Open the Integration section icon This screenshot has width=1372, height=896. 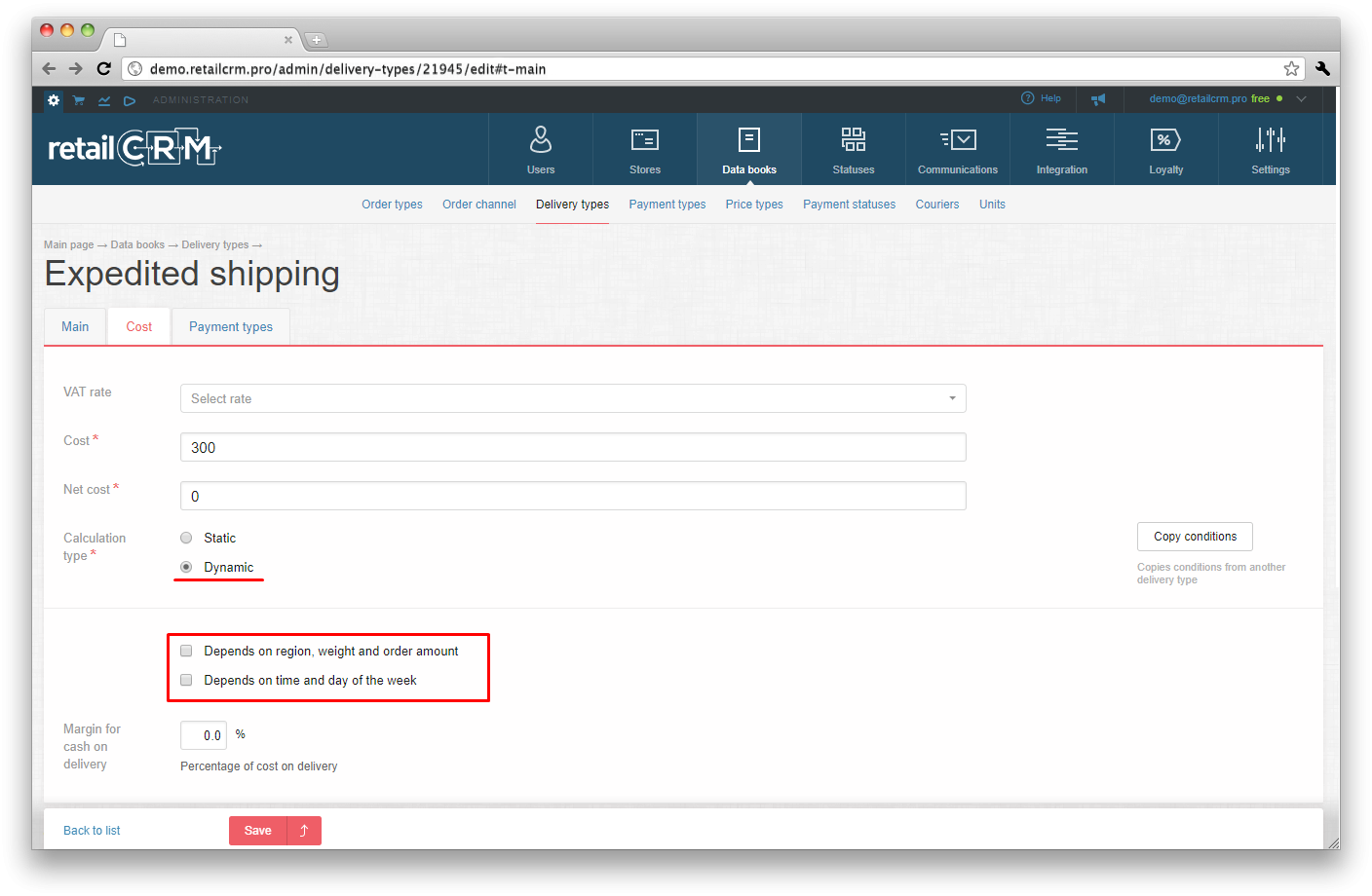1062,139
